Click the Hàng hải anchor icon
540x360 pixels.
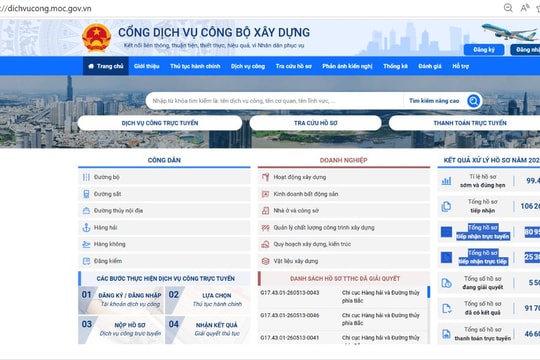[86, 227]
